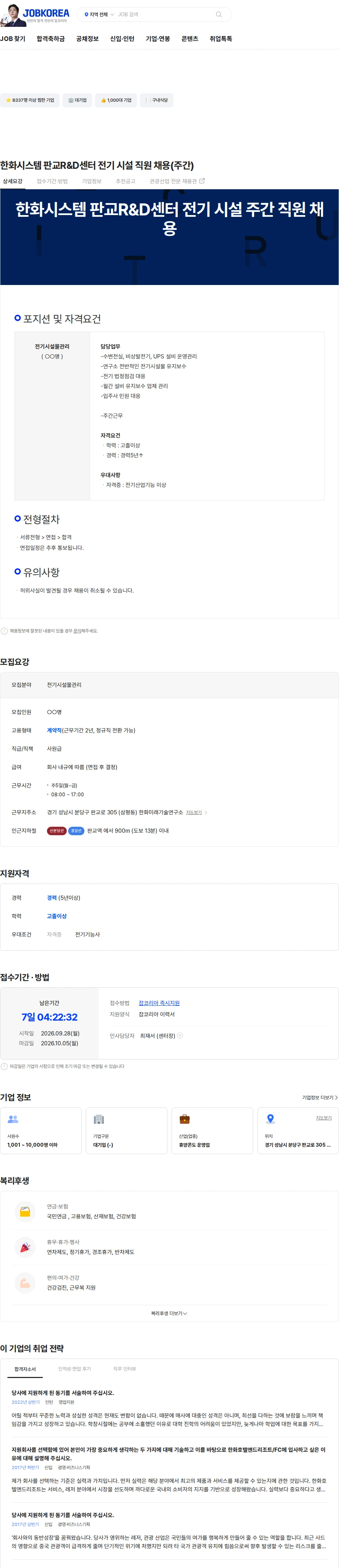Click the 대기업 tag chip
Viewport: 339px width, 1568px height.
coord(77,100)
